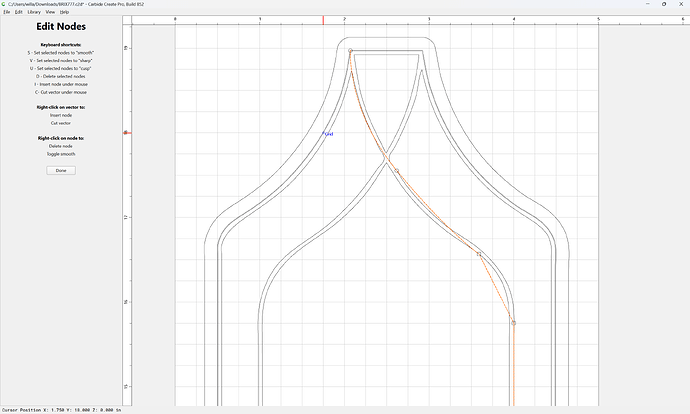
Task: Click the blue Grid label on the canvas
Action: 329,134
